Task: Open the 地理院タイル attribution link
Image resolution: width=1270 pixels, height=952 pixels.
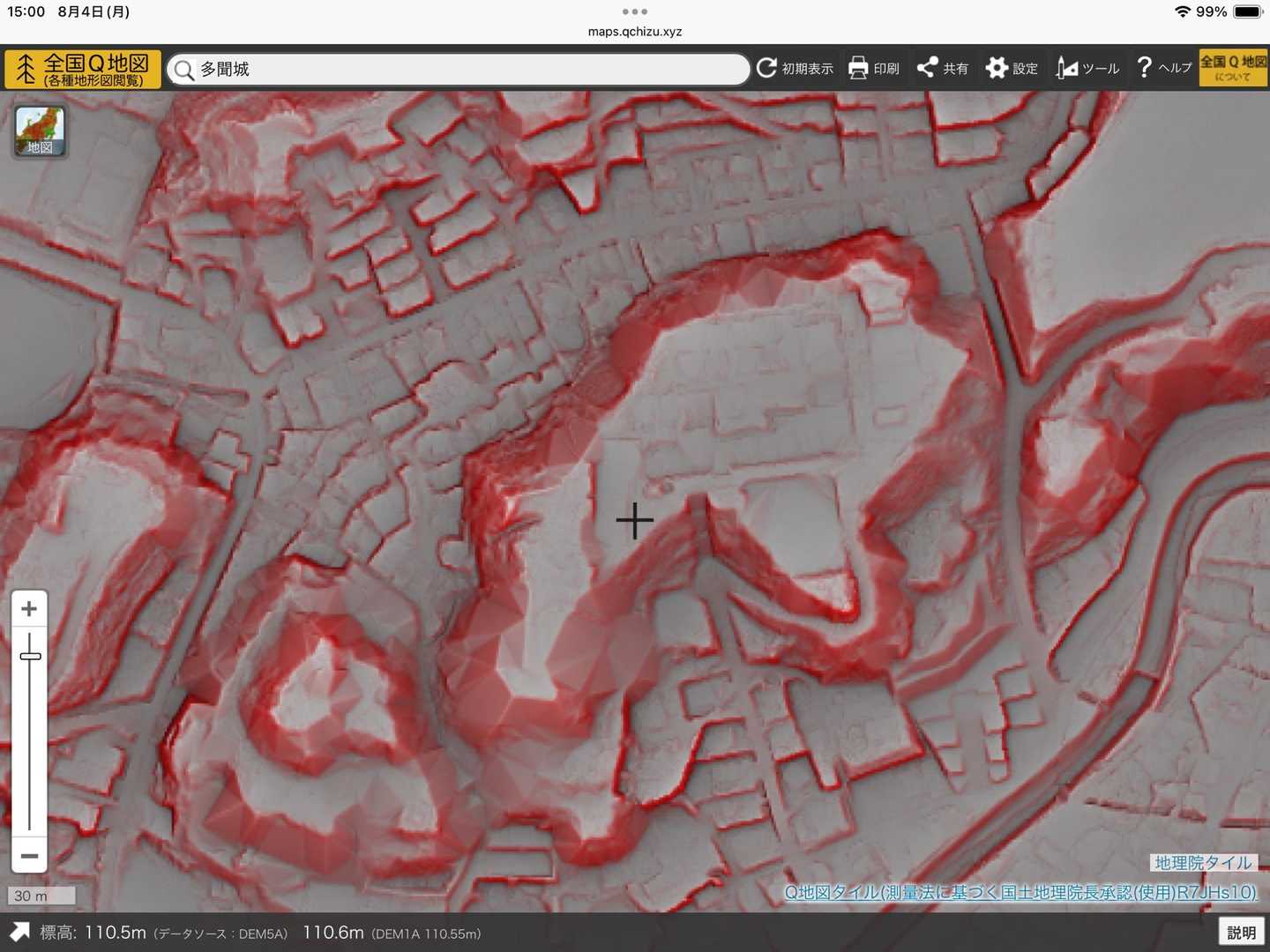Action: tap(1203, 863)
